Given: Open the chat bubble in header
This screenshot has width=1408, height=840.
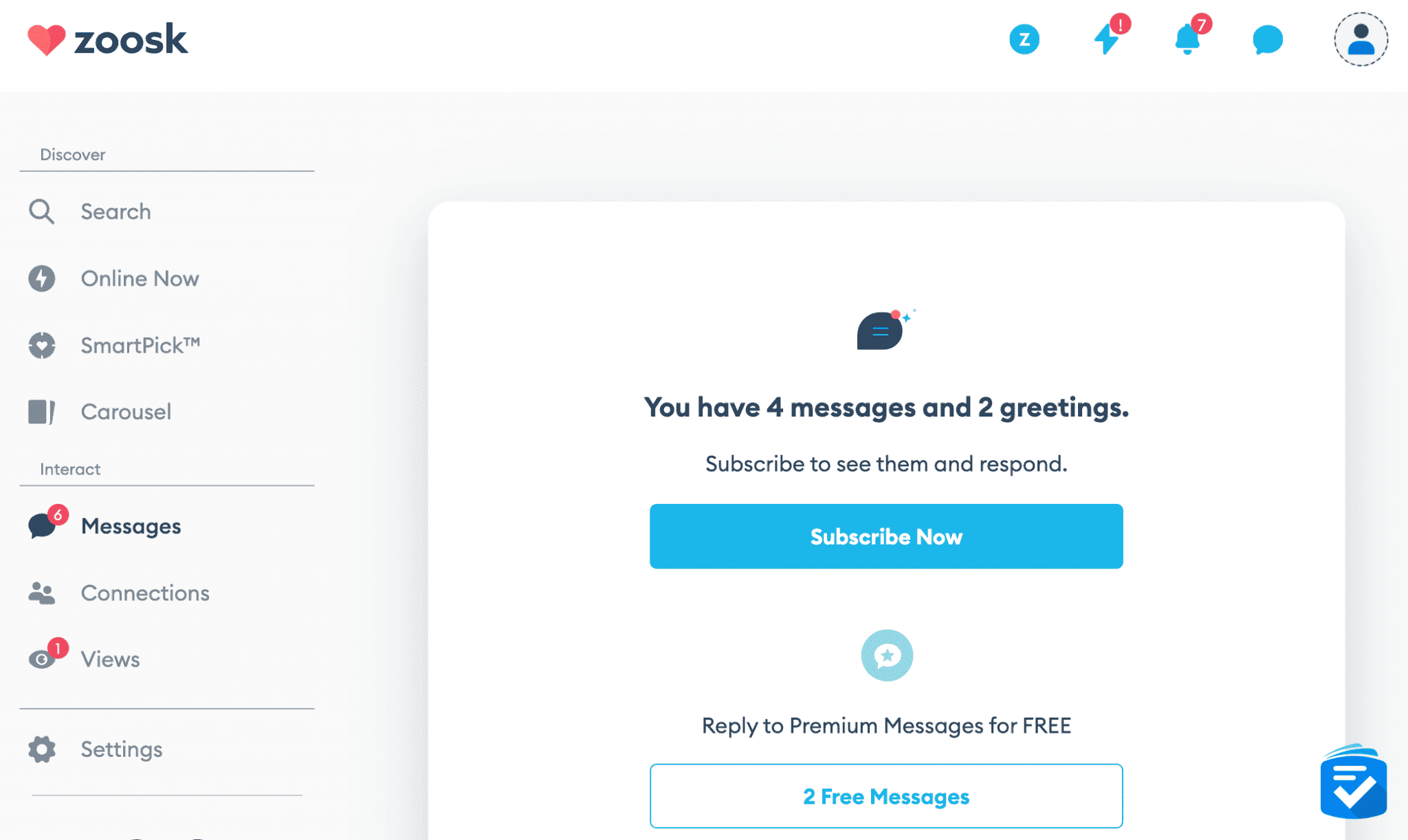Looking at the screenshot, I should (x=1267, y=40).
